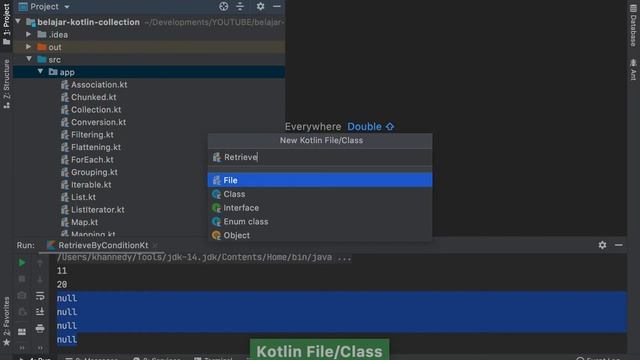
Task: Expand the .idea folder
Action: [x=29, y=34]
